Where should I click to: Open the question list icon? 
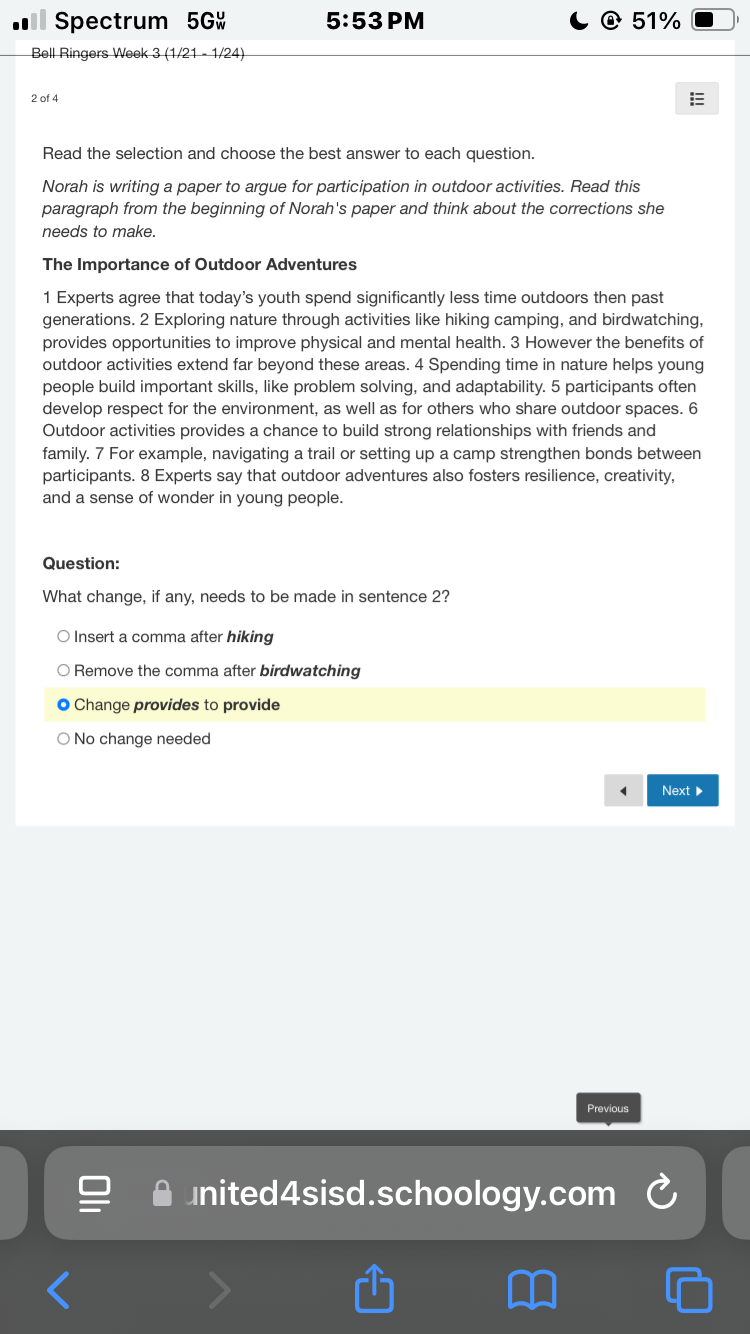[x=697, y=98]
